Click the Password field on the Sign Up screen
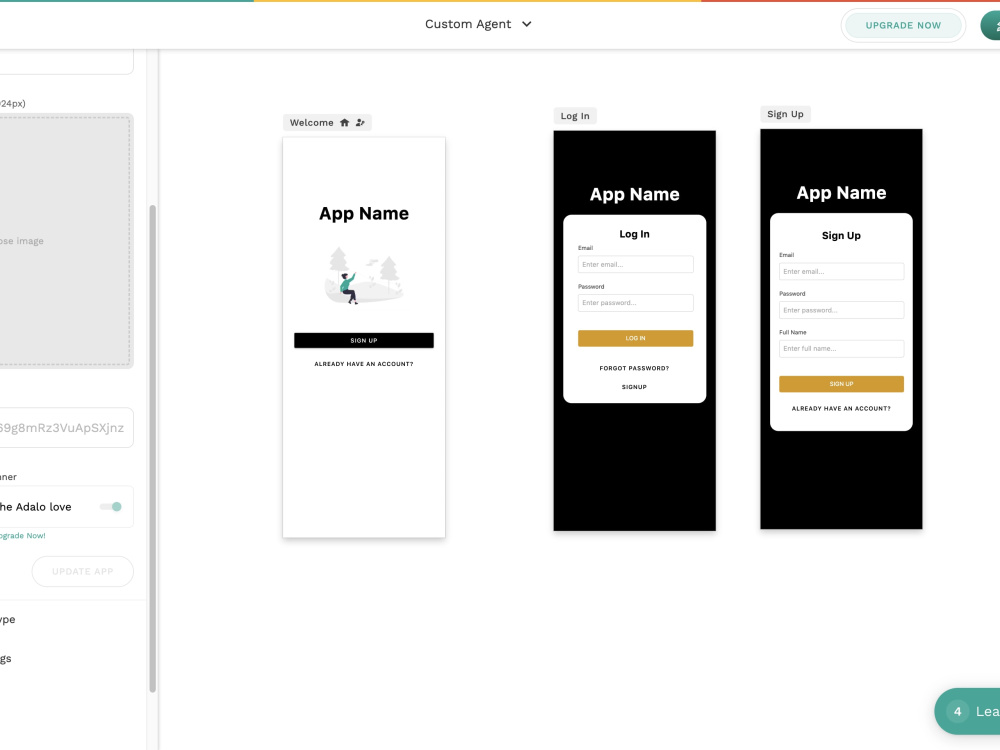Image resolution: width=1000 pixels, height=750 pixels. click(x=841, y=310)
